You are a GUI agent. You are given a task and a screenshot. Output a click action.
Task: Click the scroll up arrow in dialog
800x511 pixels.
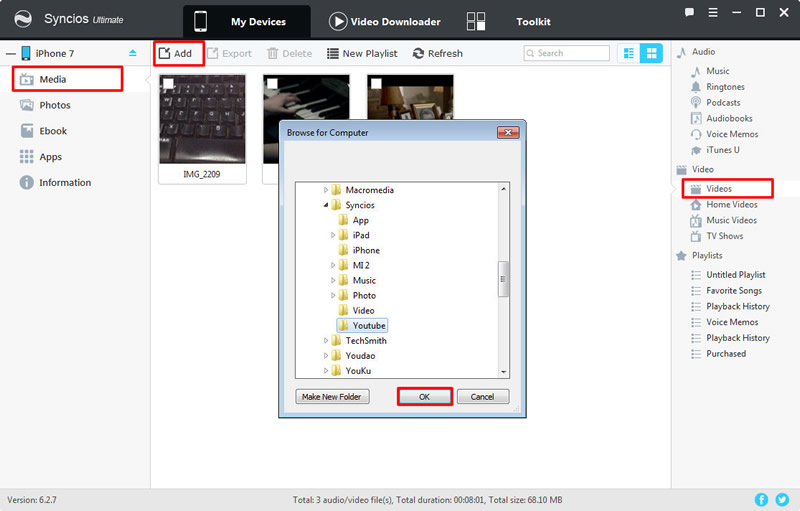coord(504,189)
